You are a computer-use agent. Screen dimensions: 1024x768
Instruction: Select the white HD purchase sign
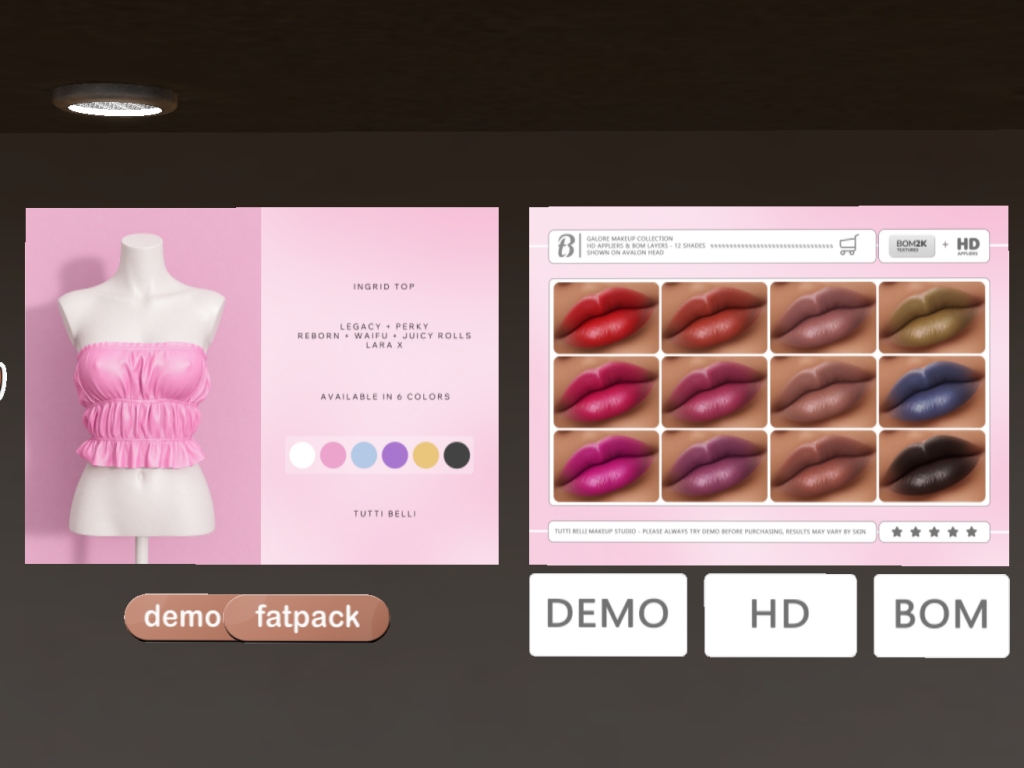coord(780,615)
